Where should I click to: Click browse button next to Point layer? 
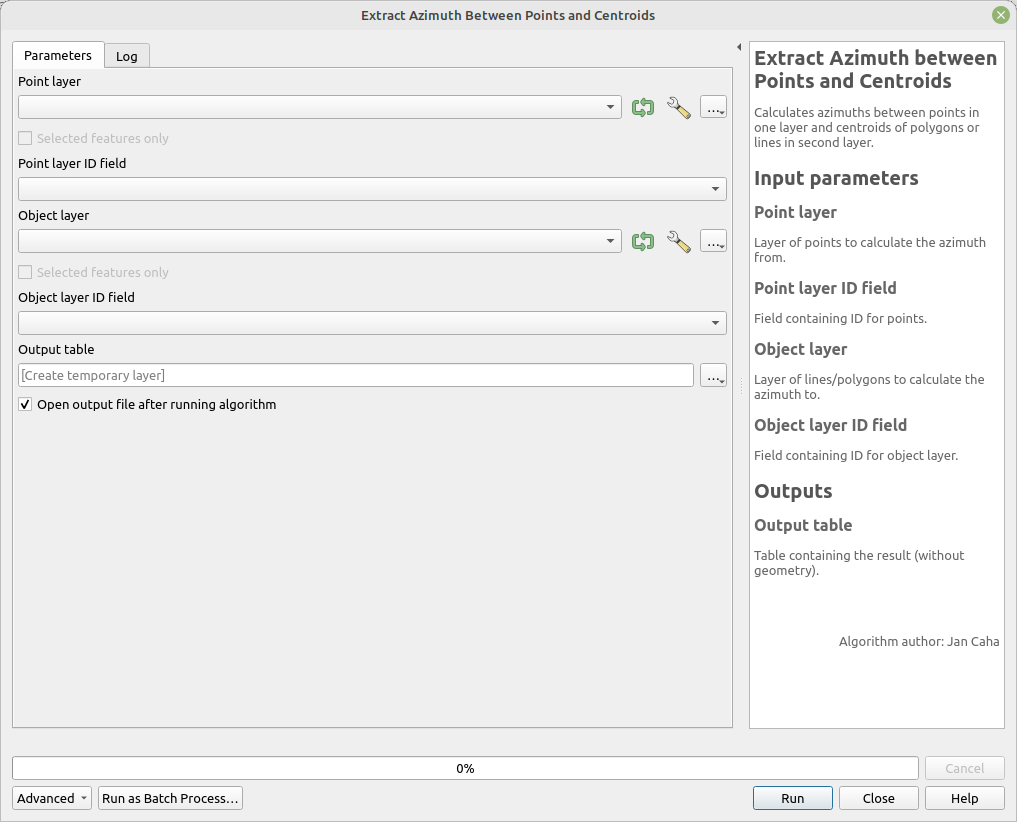coord(713,108)
